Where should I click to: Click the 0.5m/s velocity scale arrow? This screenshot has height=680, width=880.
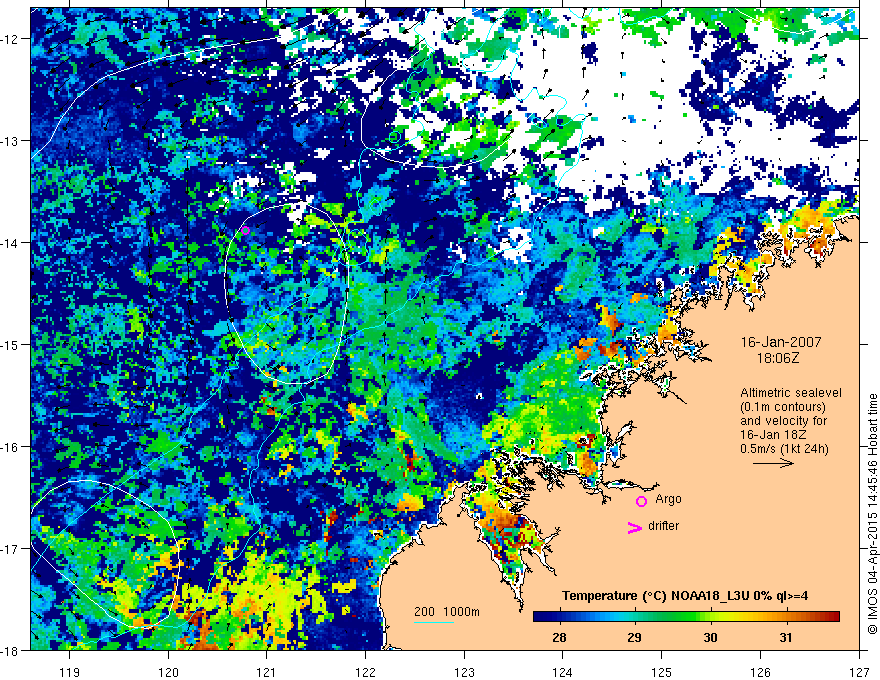click(773, 463)
